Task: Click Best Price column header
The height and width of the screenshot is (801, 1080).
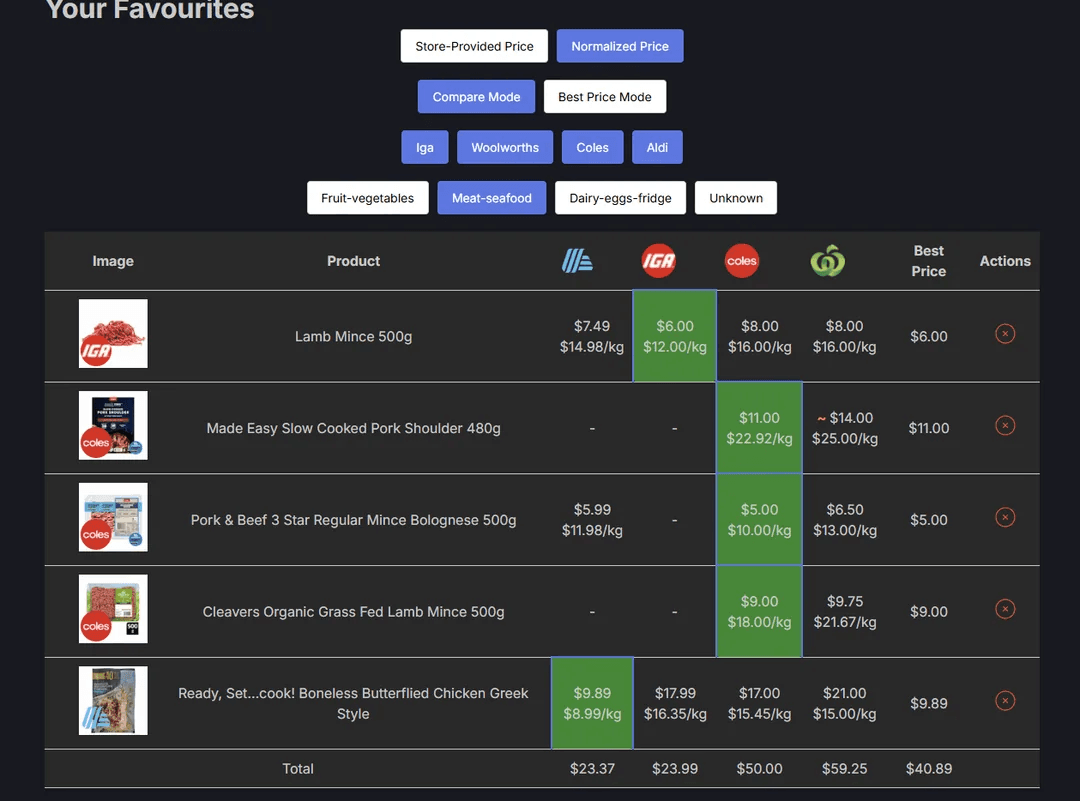Action: pyautogui.click(x=928, y=261)
